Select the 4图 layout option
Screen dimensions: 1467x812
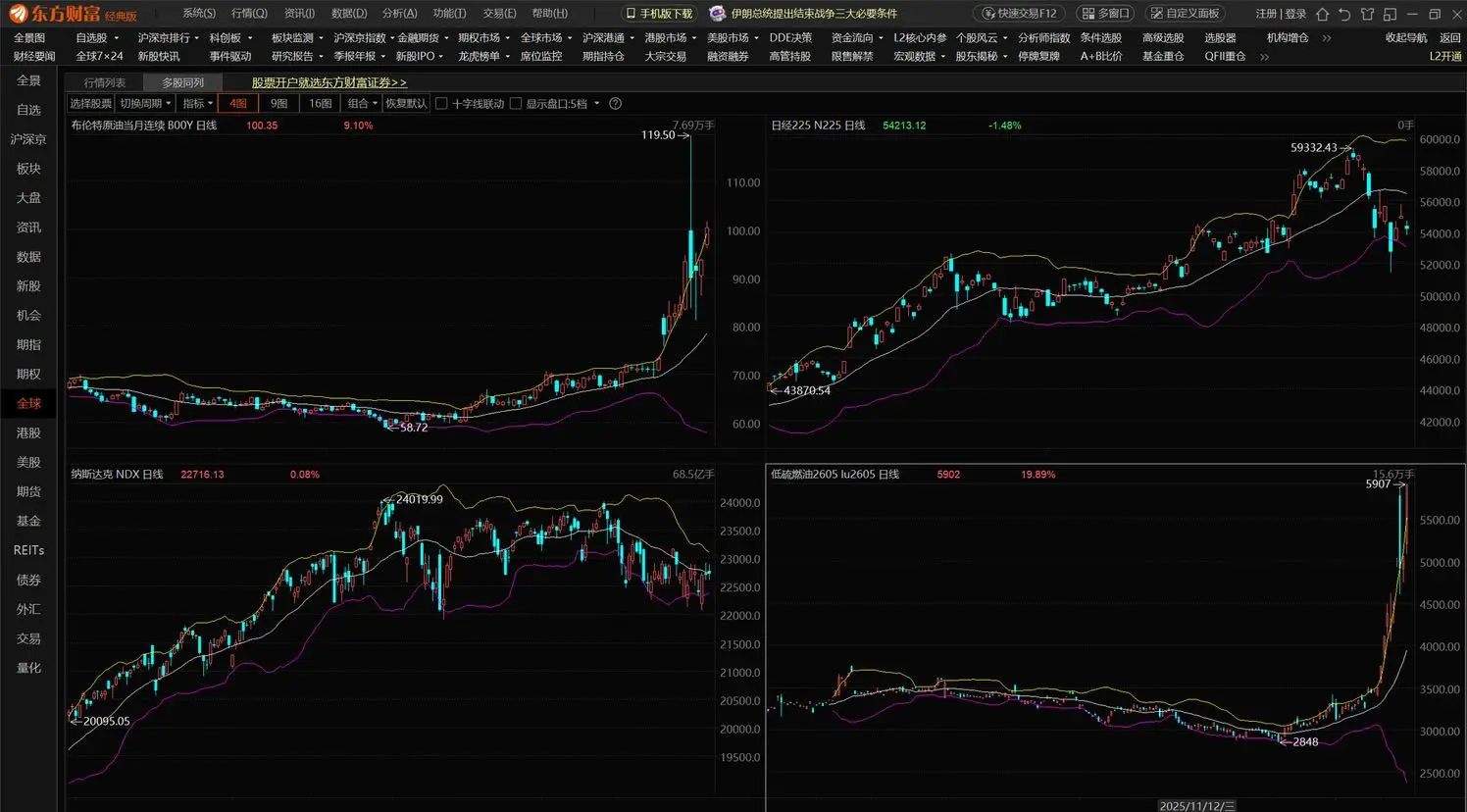[x=238, y=104]
